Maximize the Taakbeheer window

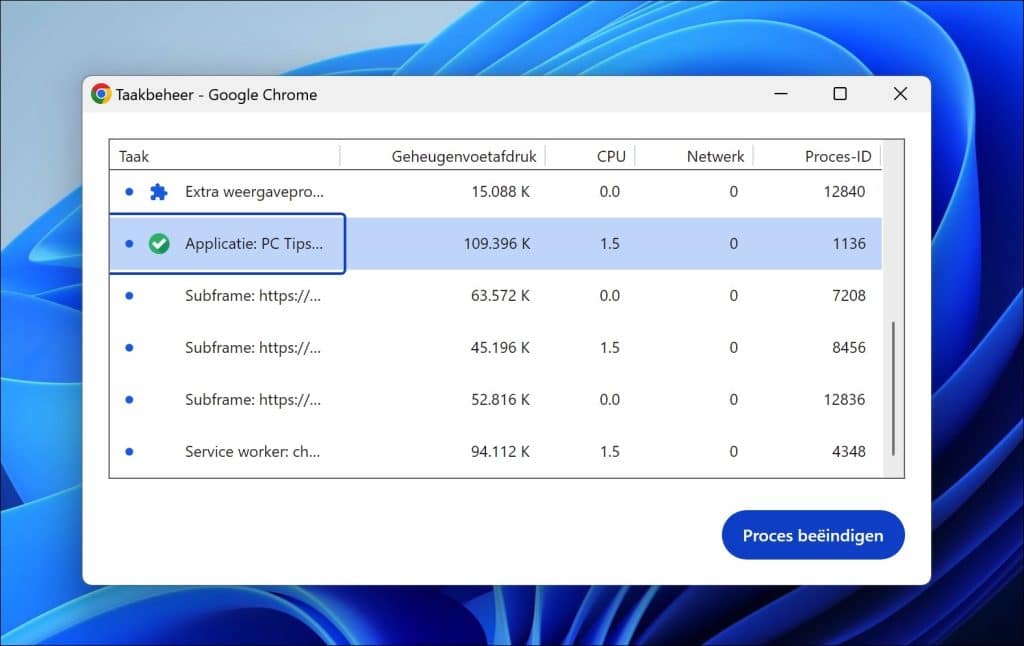[x=840, y=94]
